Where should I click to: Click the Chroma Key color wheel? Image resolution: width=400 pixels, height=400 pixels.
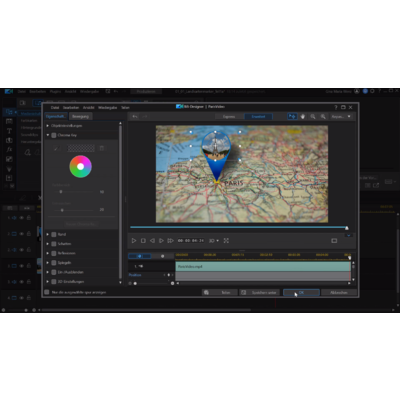click(80, 166)
